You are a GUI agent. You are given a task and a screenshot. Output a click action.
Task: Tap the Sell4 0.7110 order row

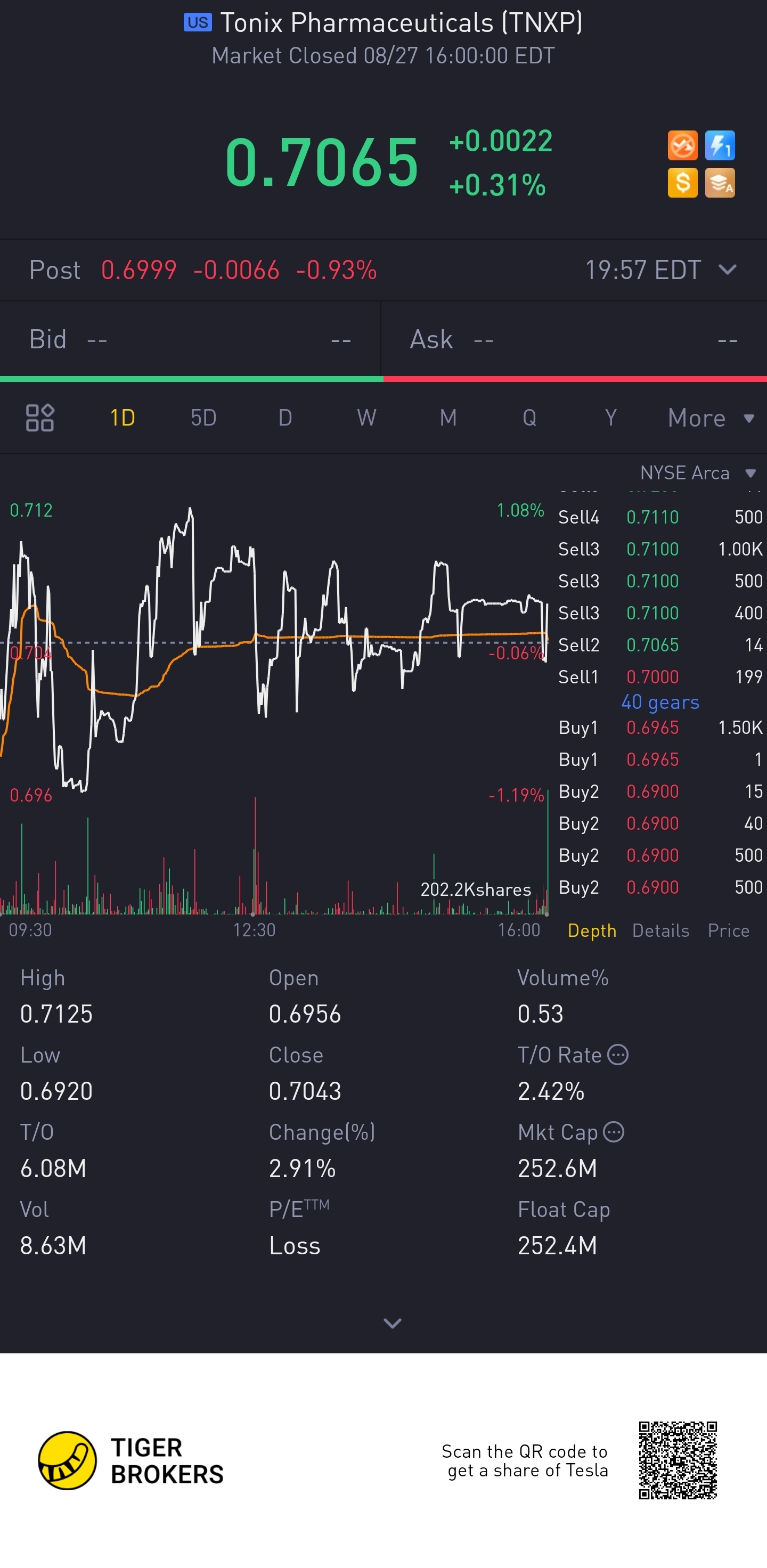tap(660, 517)
